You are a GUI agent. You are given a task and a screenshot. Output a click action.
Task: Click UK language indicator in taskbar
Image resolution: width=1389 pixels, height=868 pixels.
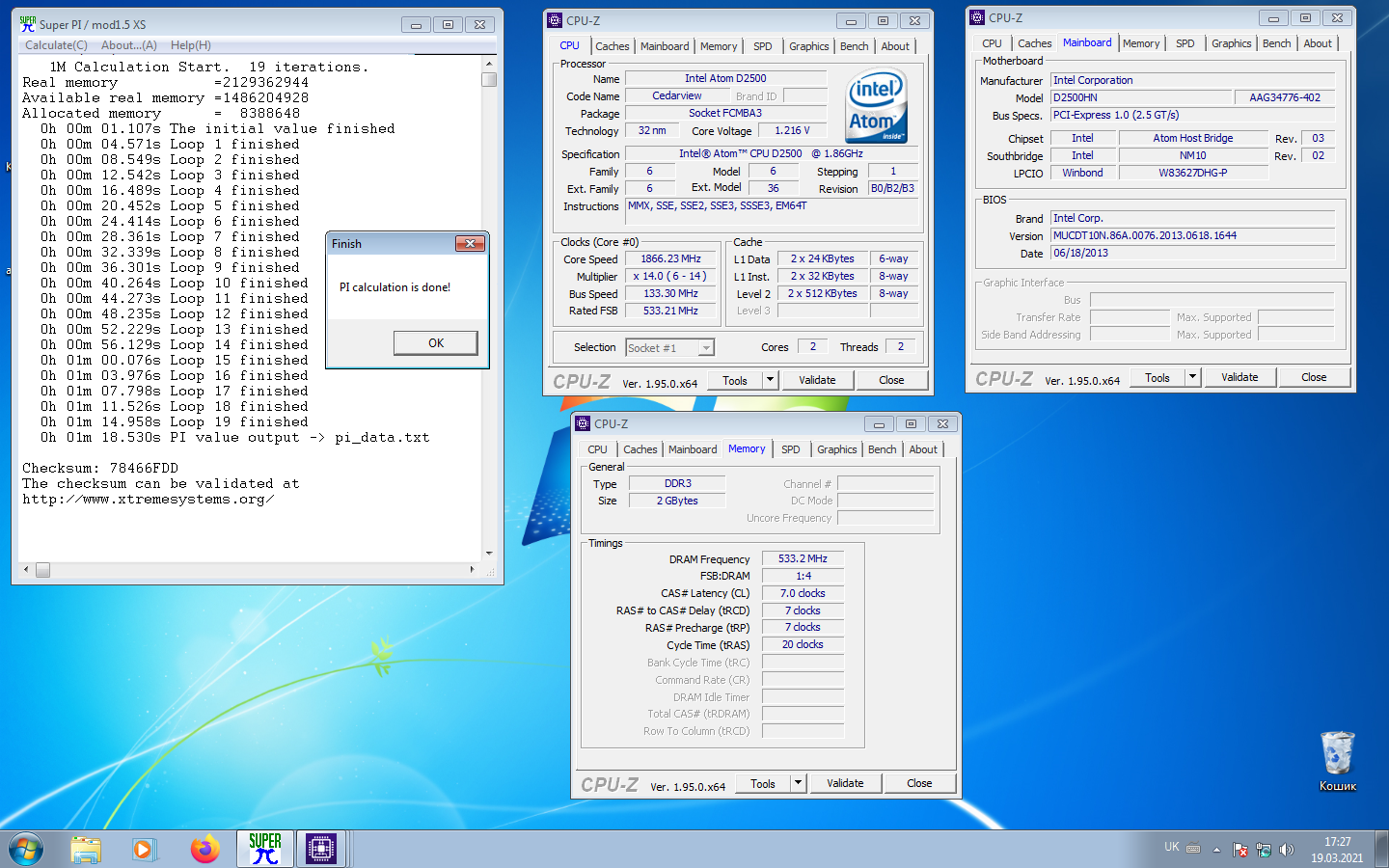pos(1171,847)
